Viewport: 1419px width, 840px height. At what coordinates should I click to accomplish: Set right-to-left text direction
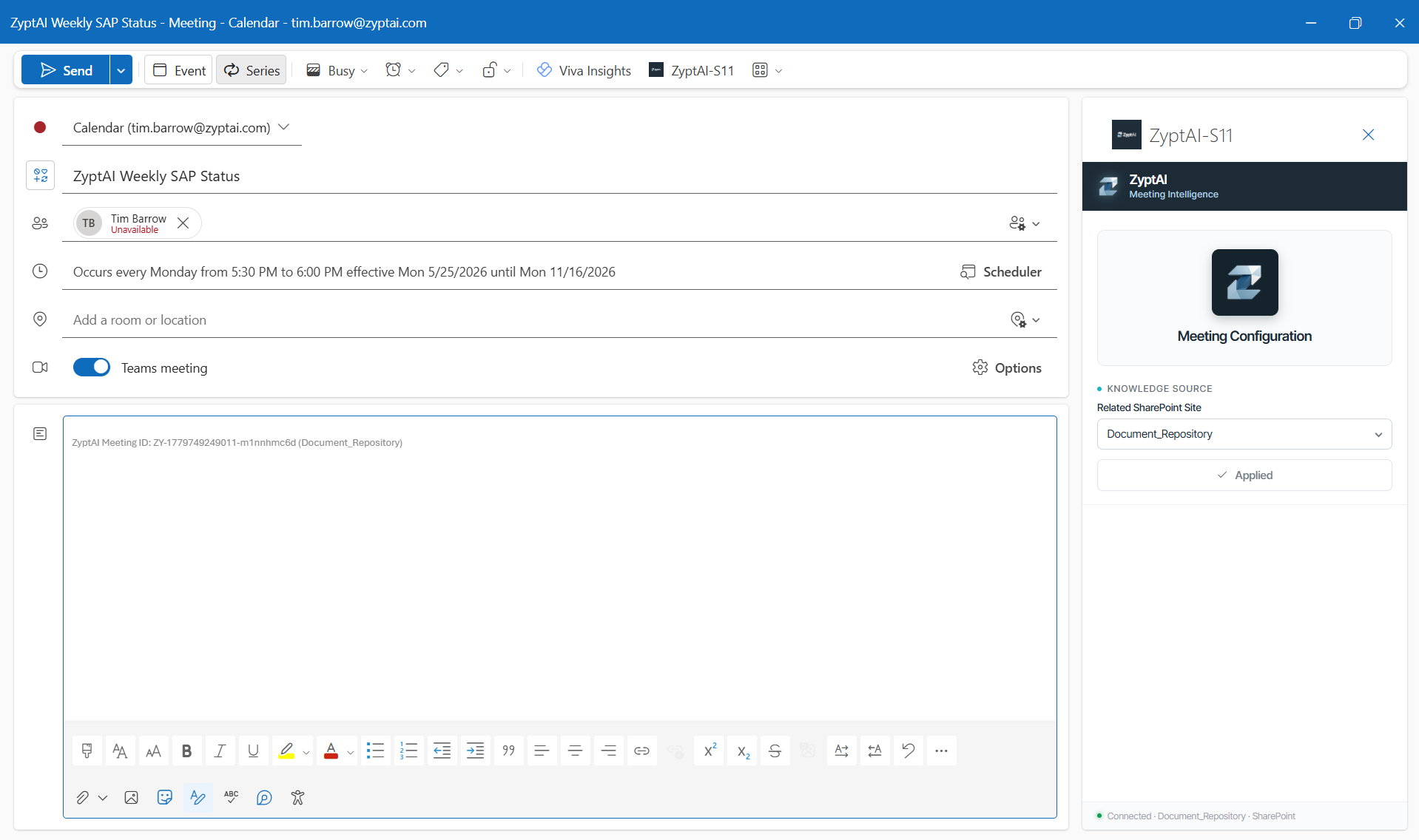(x=875, y=751)
